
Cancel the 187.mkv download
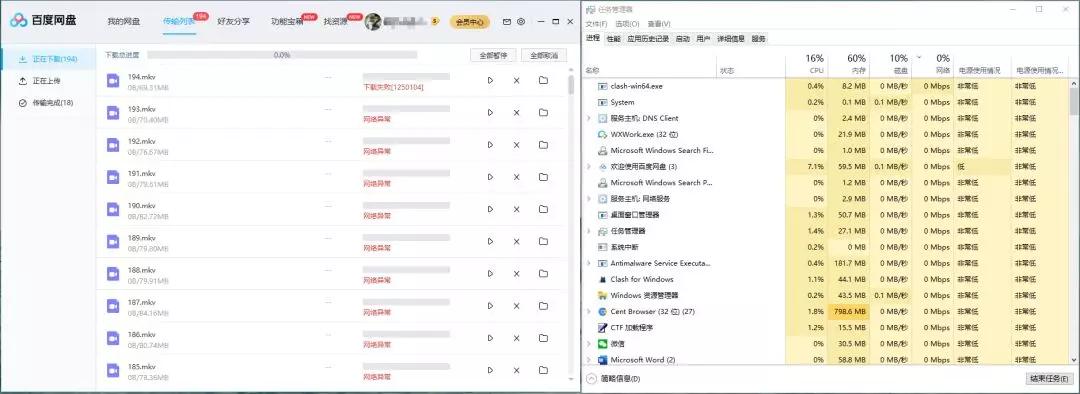point(517,305)
